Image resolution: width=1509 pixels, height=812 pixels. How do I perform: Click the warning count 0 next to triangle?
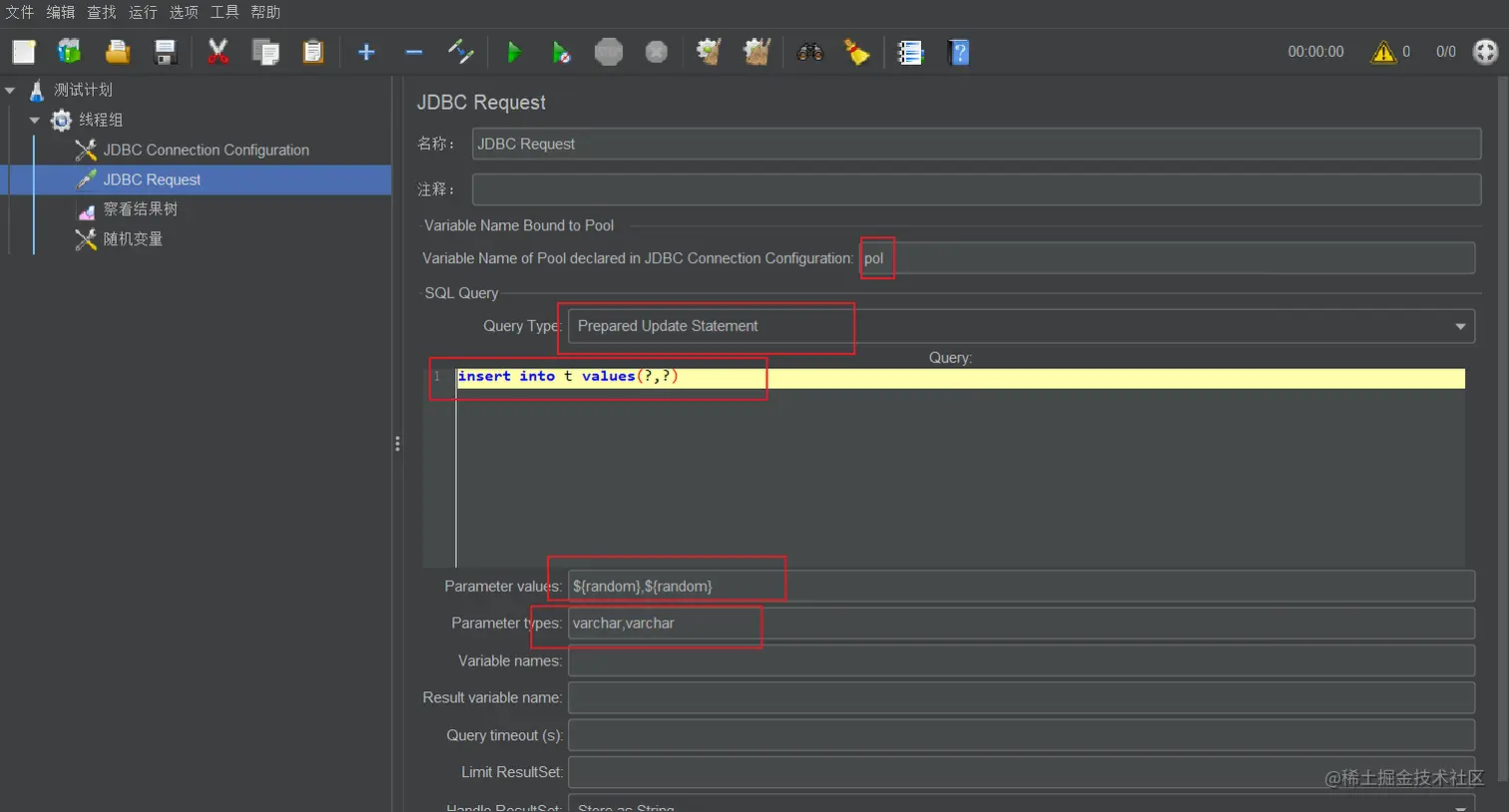pos(1406,52)
